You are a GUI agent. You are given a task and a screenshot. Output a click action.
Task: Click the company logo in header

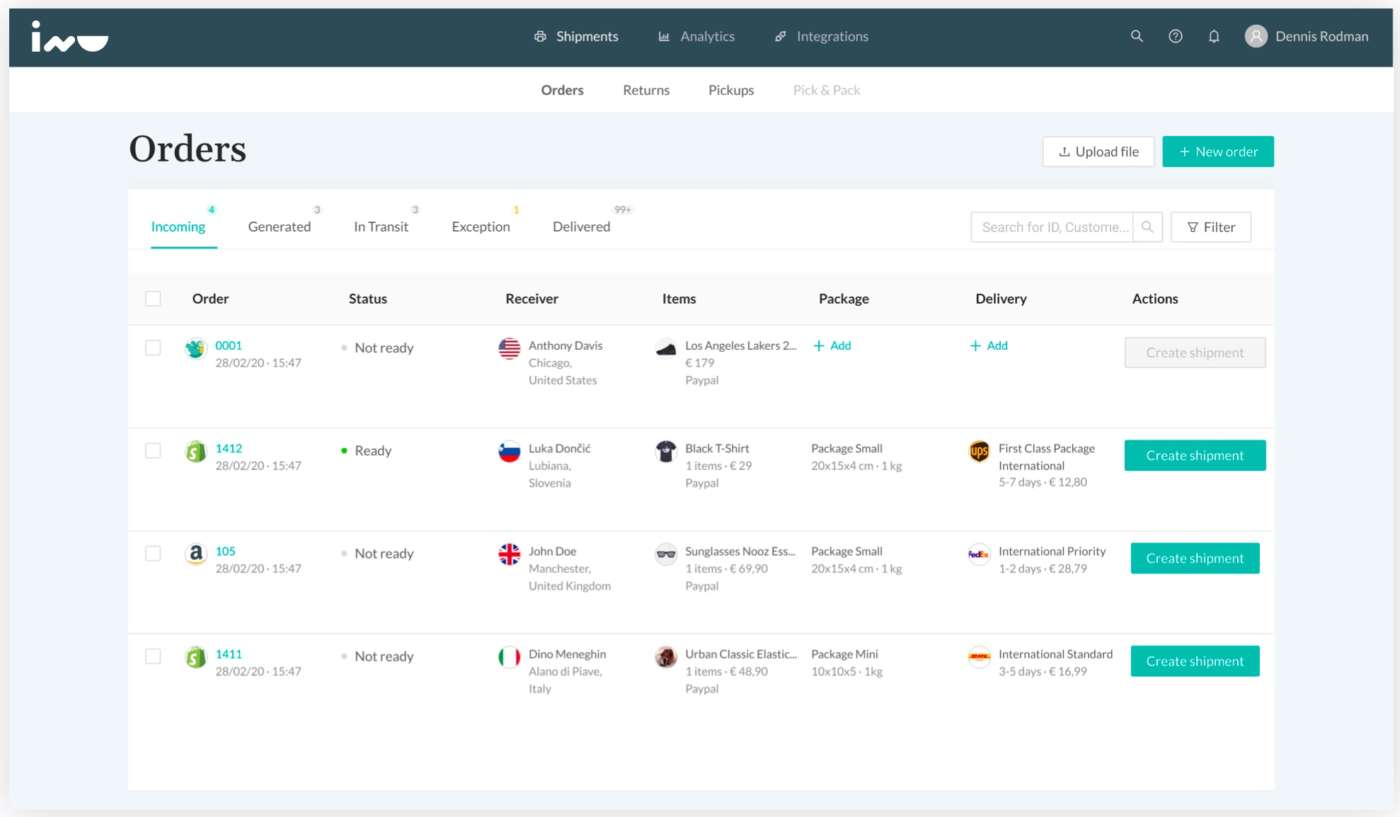pos(69,36)
